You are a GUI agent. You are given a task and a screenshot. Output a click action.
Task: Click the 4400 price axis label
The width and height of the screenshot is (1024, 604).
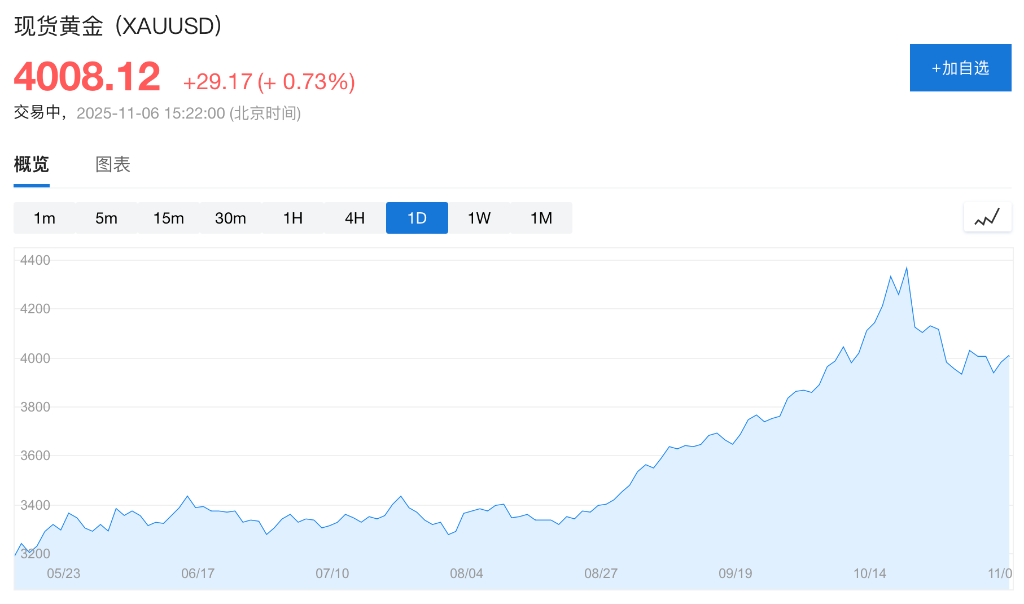(x=34, y=260)
